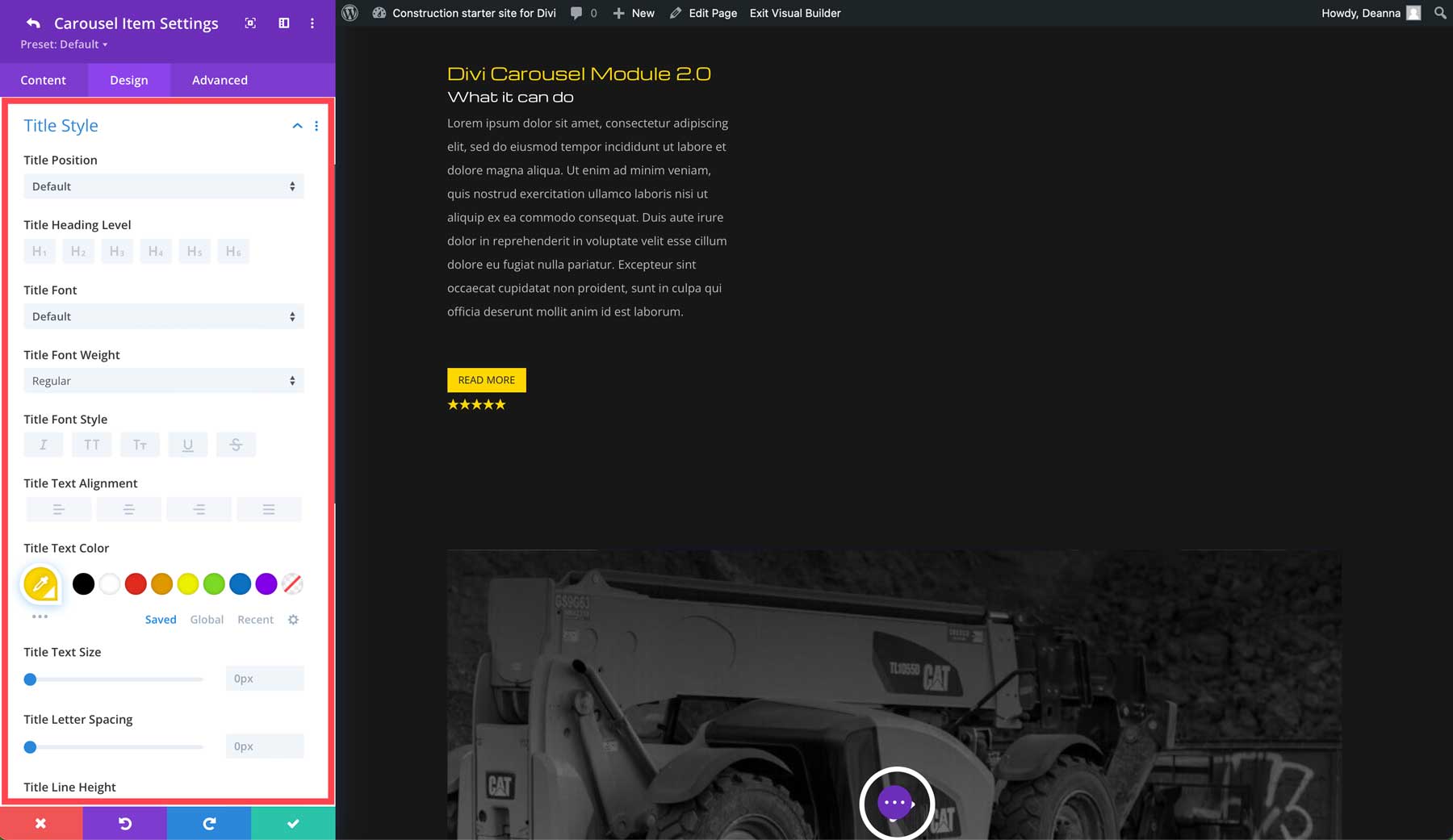Viewport: 1453px width, 840px height.
Task: Switch to the Content tab
Action: pyautogui.click(x=44, y=80)
